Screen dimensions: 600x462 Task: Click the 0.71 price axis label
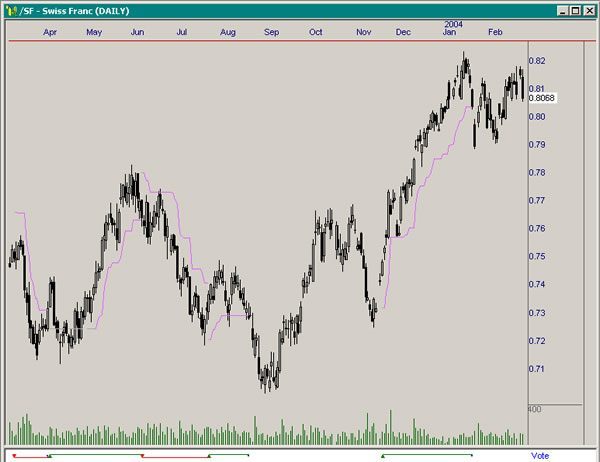click(x=537, y=369)
